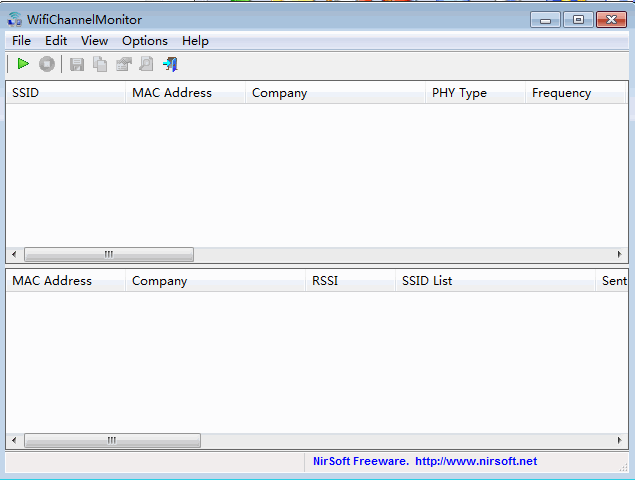This screenshot has height=480, width=635.
Task: Sort lower pane by Company column
Action: pyautogui.click(x=215, y=281)
